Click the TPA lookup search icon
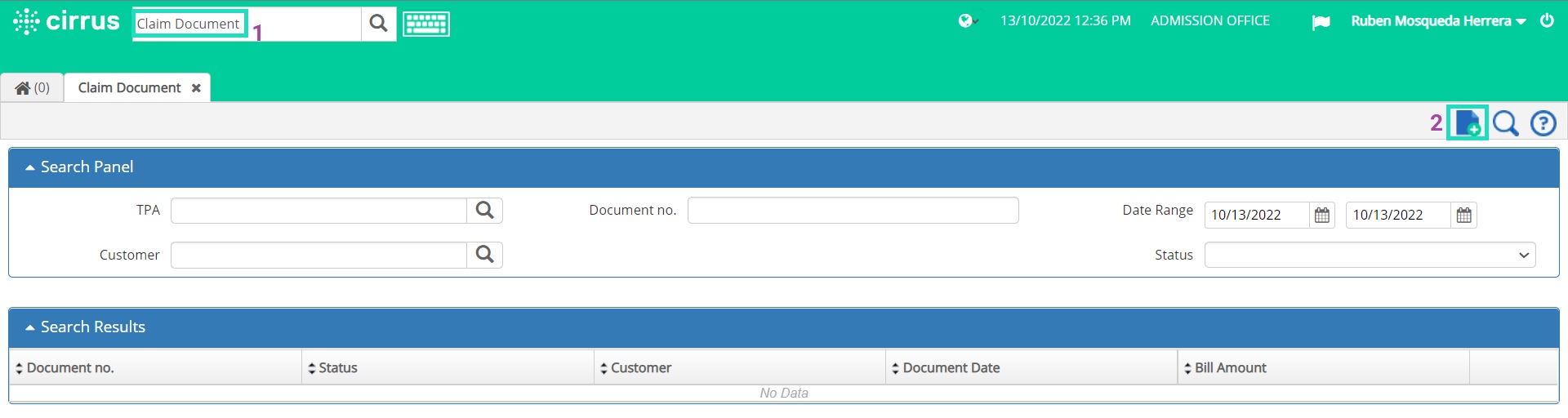This screenshot has width=1568, height=418. (x=484, y=211)
